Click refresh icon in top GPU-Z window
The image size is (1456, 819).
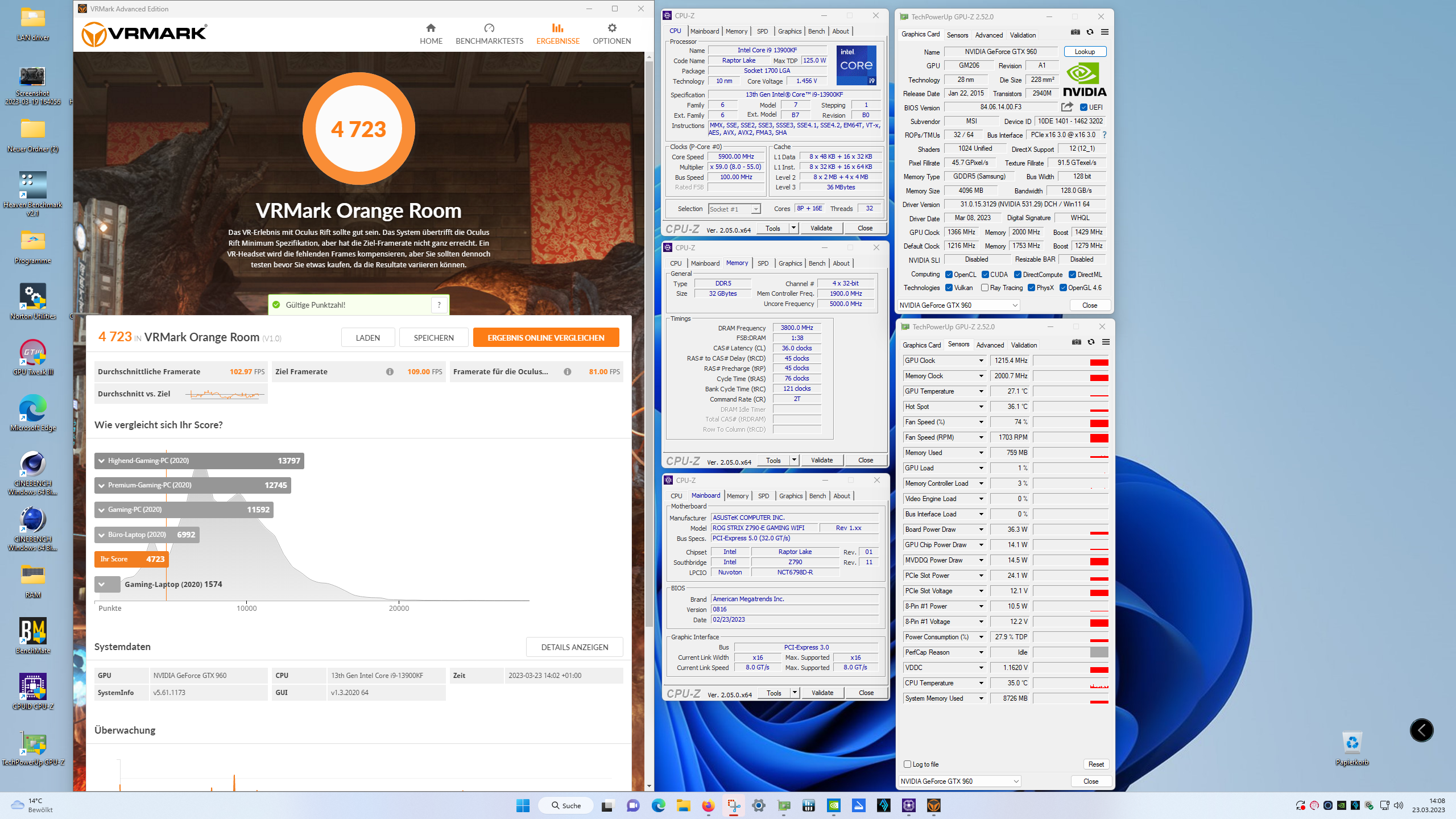1090,32
